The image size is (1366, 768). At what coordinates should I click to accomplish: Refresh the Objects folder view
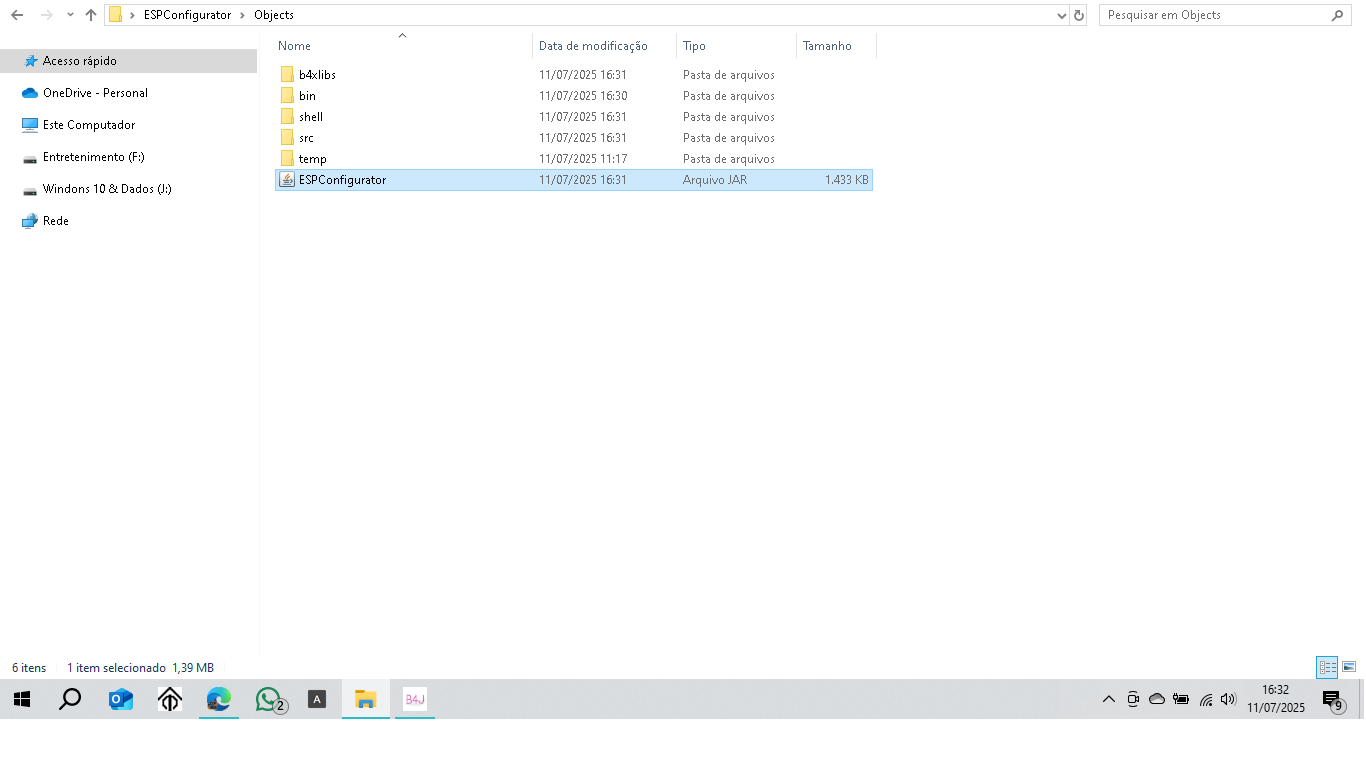(1078, 15)
